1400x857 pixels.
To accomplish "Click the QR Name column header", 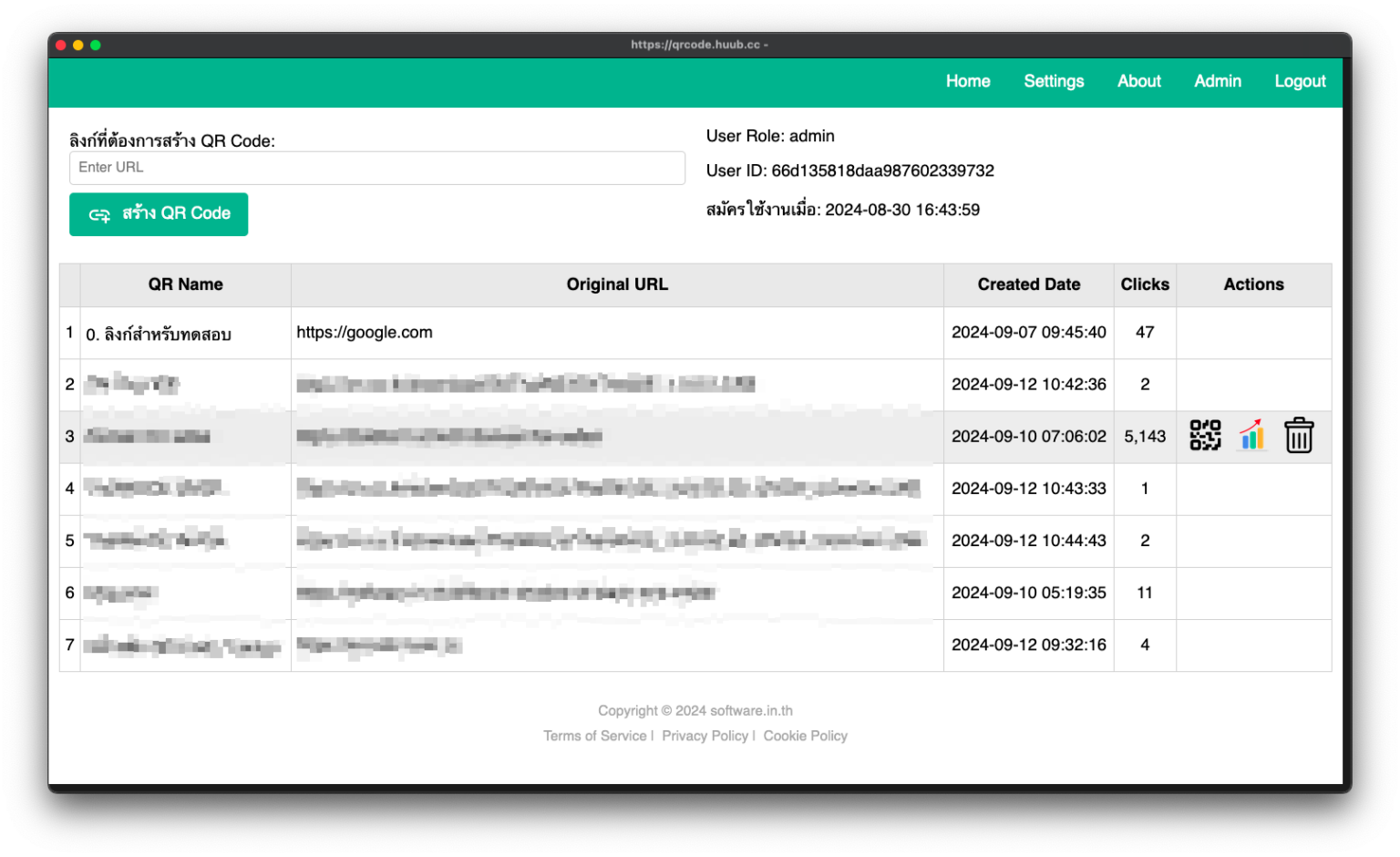I will tap(186, 284).
